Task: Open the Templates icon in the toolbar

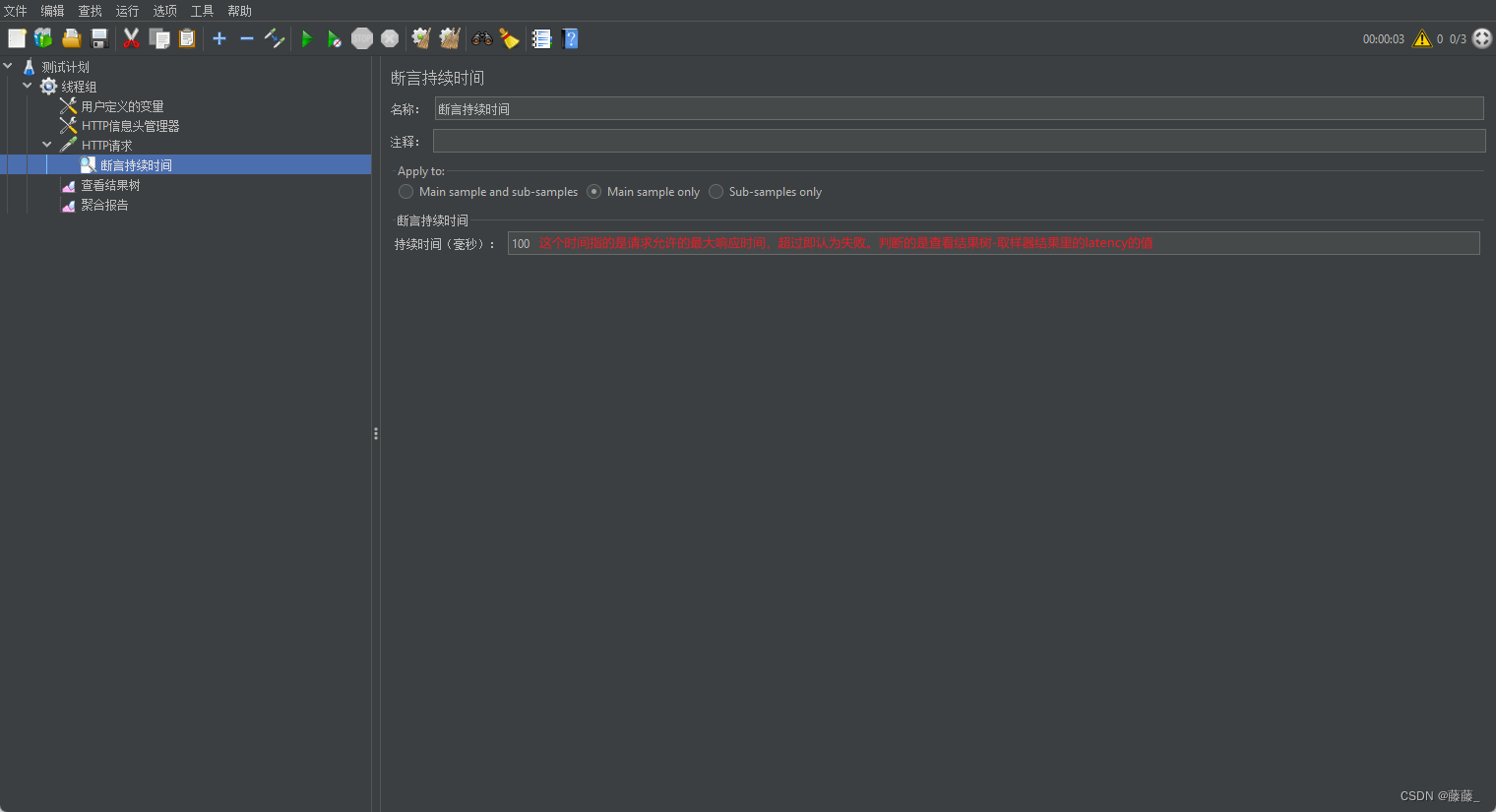Action: [x=43, y=38]
